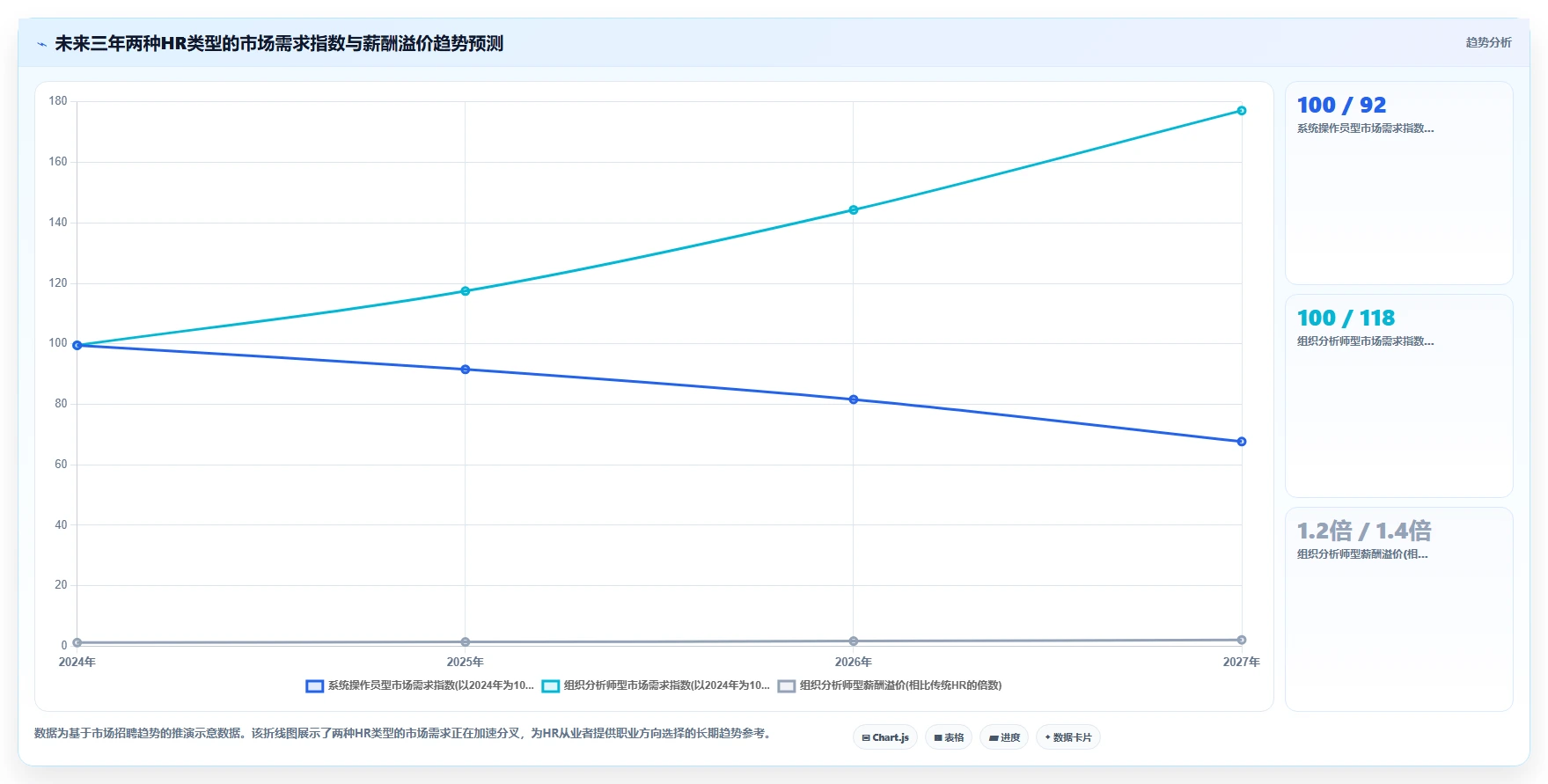1548x784 pixels.
Task: Open the 100 / 92 data card
Action: tap(1399, 183)
